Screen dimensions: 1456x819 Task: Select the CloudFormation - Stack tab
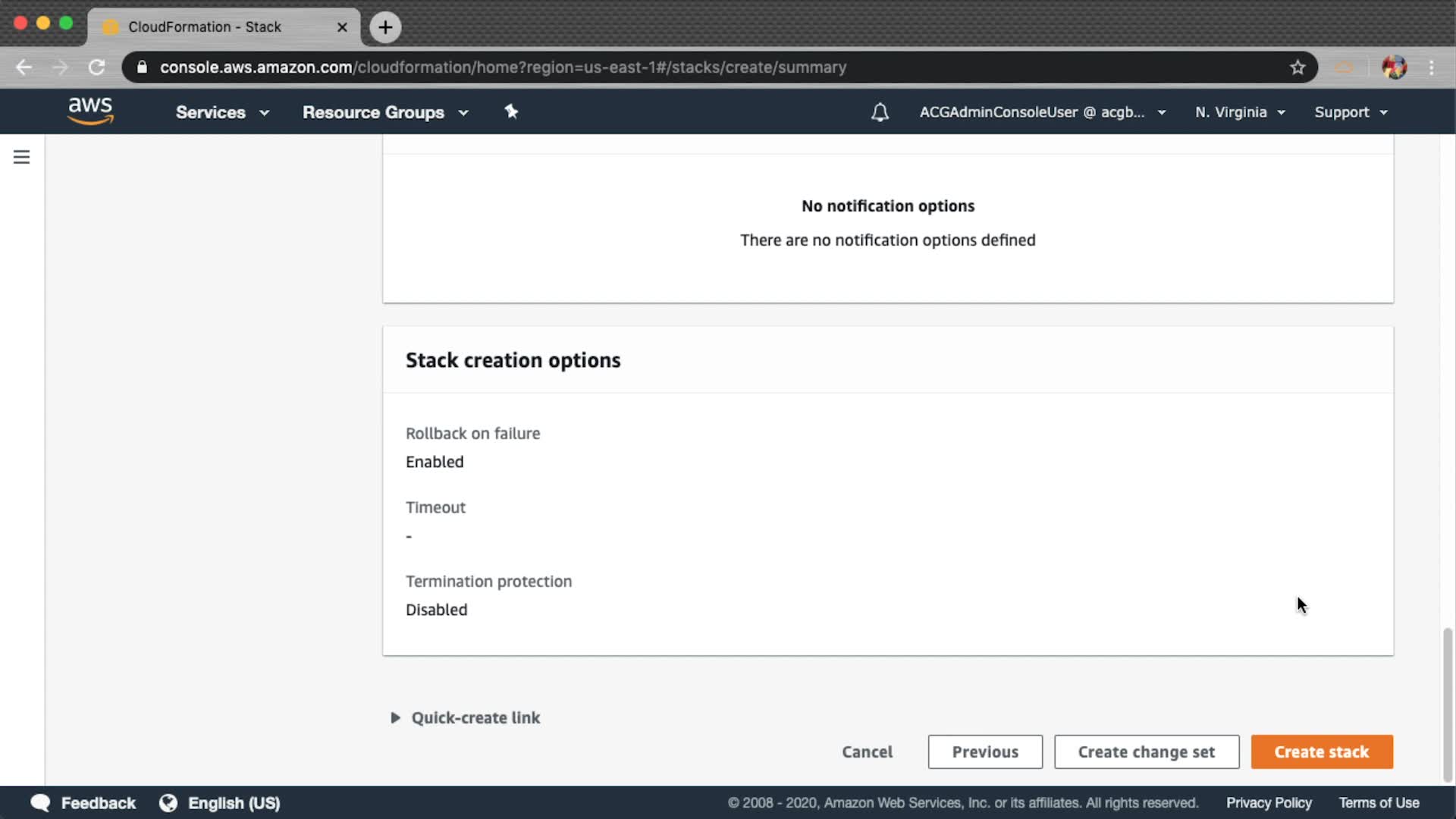coord(205,27)
